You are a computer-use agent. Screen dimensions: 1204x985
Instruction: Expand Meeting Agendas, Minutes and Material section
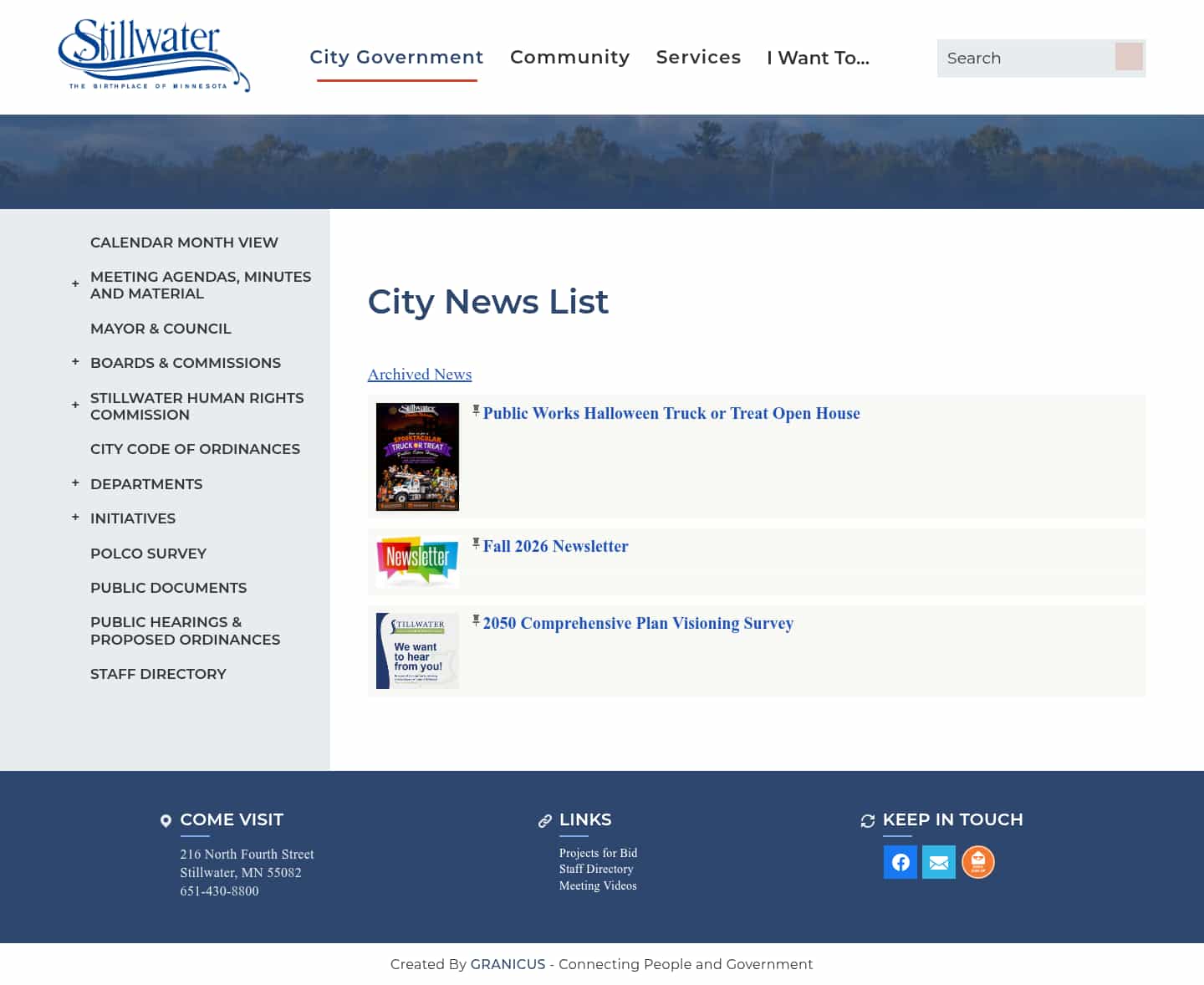click(75, 284)
